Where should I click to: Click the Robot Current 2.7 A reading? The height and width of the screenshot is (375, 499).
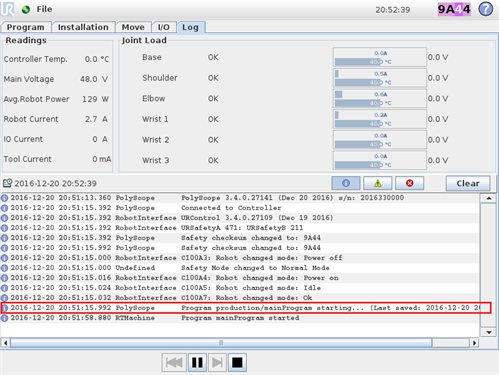tap(56, 119)
